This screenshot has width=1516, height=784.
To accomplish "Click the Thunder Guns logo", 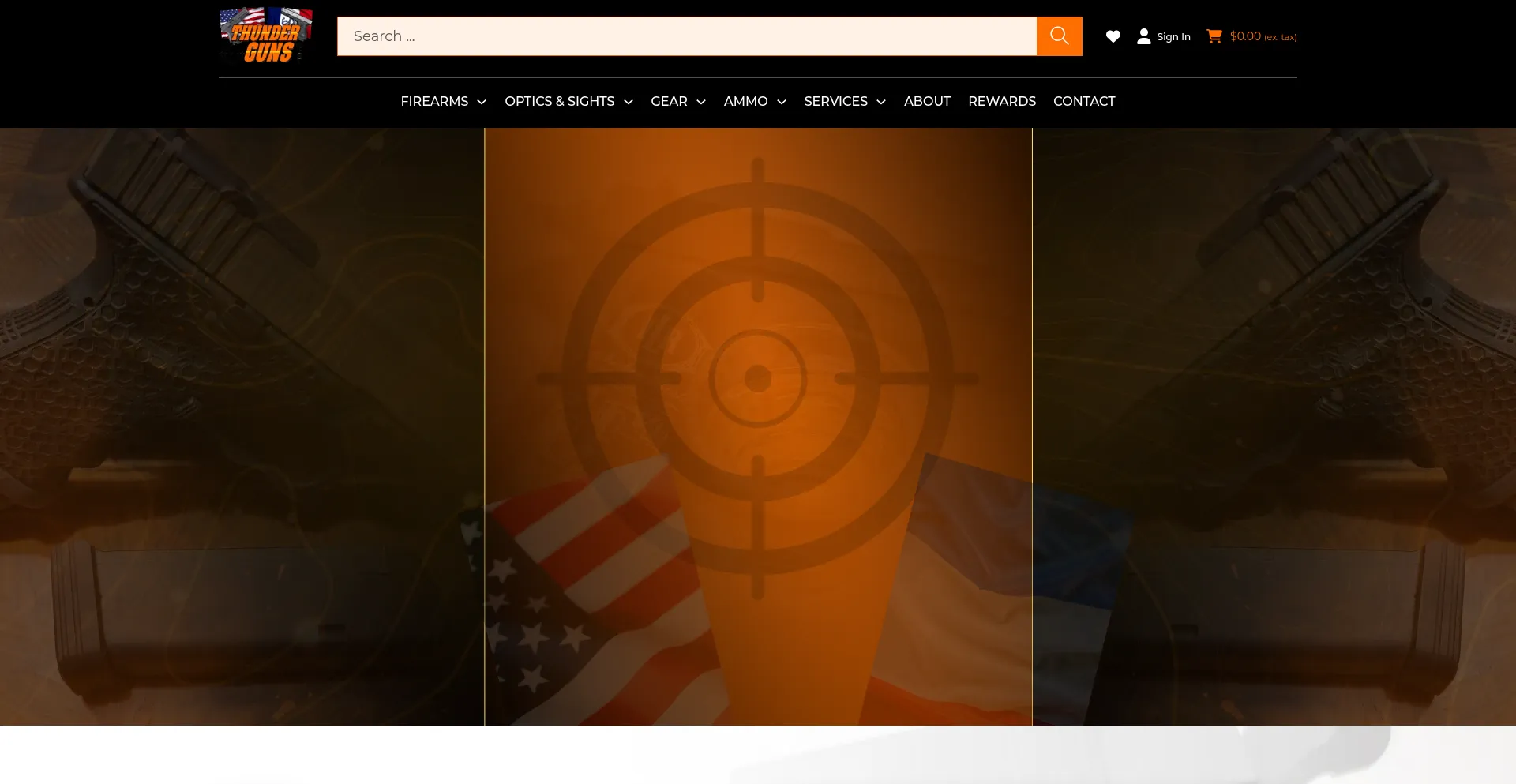I will pyautogui.click(x=266, y=36).
